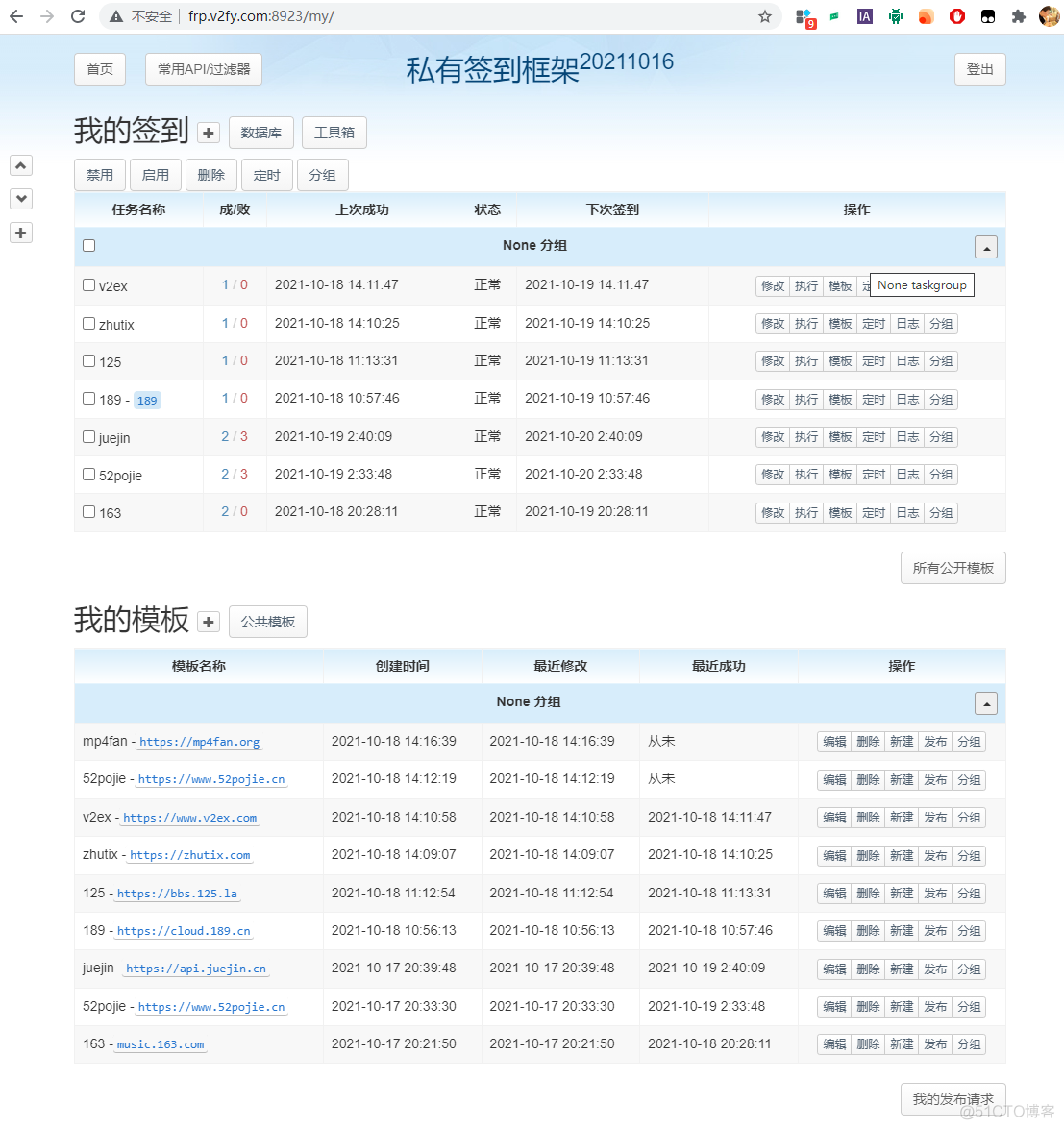Click the 189 tag badge
Screen dimensions: 1064x1129
point(147,401)
